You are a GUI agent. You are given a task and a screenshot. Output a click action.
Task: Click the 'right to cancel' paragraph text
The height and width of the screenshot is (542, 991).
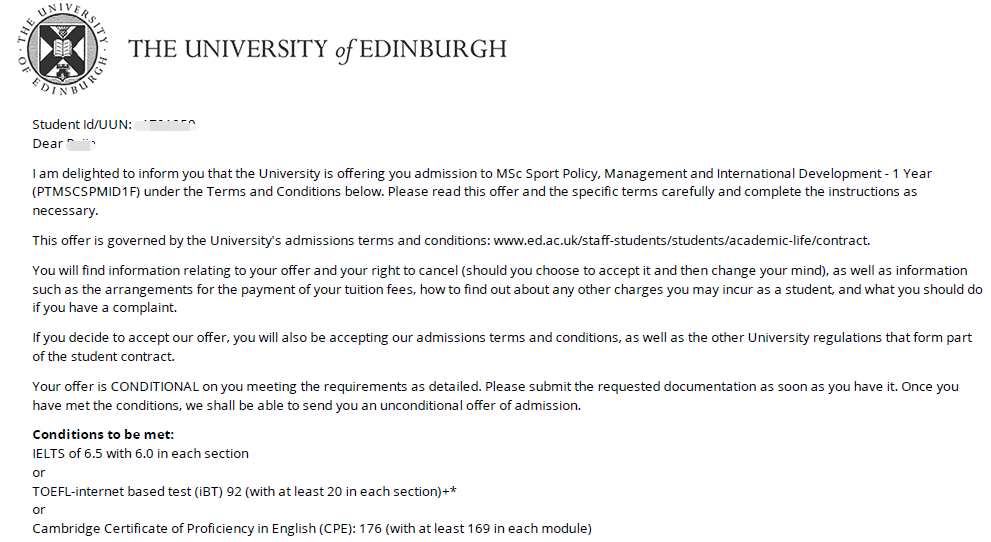pos(508,289)
